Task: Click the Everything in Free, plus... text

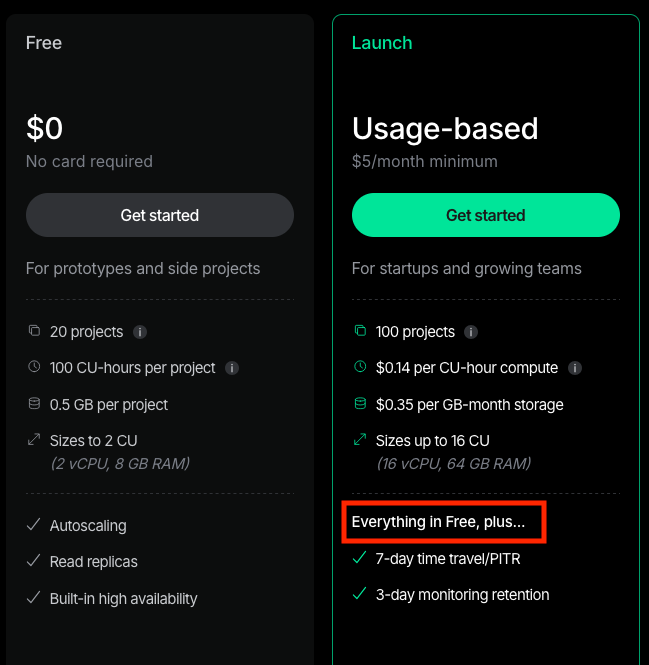Action: (438, 522)
